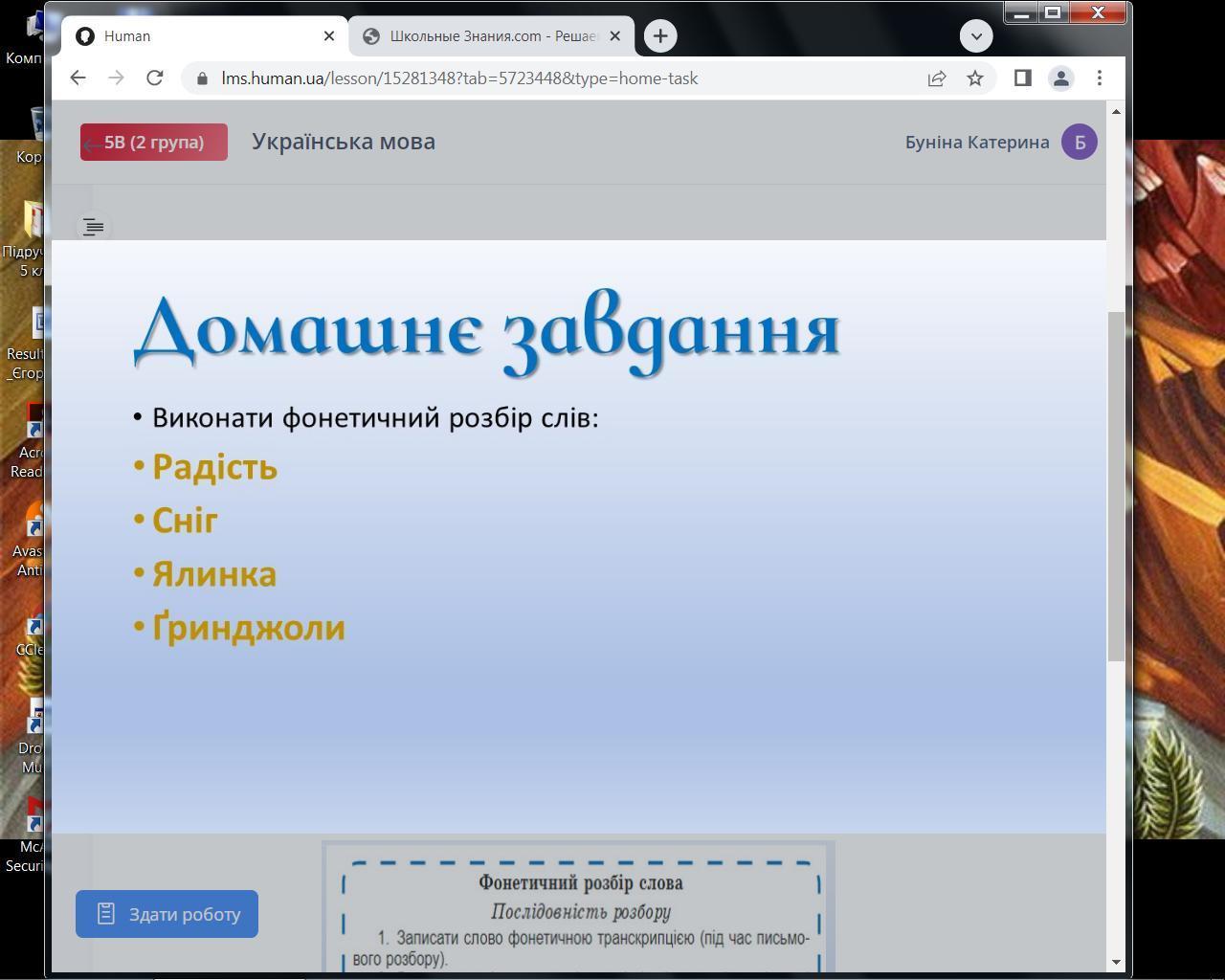
Task: Open a new browser tab
Action: (660, 36)
